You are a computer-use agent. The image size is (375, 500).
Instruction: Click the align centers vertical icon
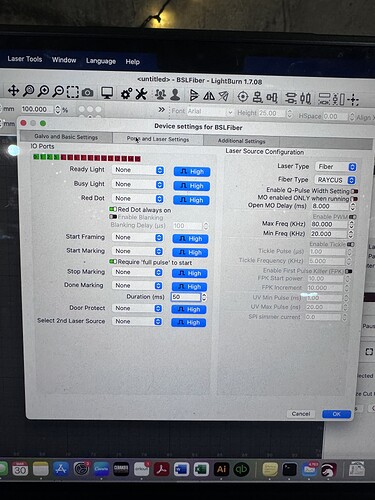[257, 97]
